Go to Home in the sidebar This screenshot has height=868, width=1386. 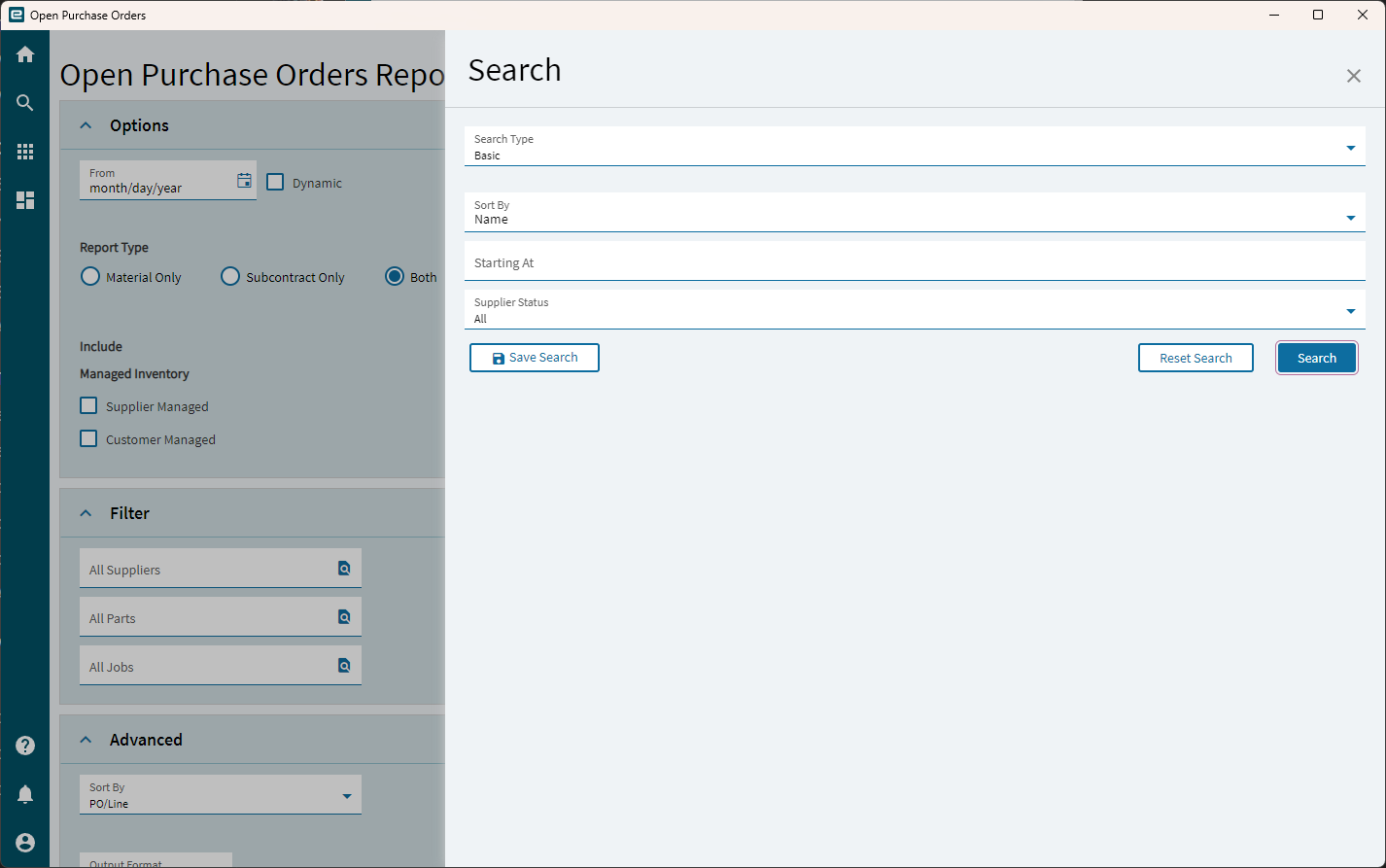pyautogui.click(x=25, y=54)
